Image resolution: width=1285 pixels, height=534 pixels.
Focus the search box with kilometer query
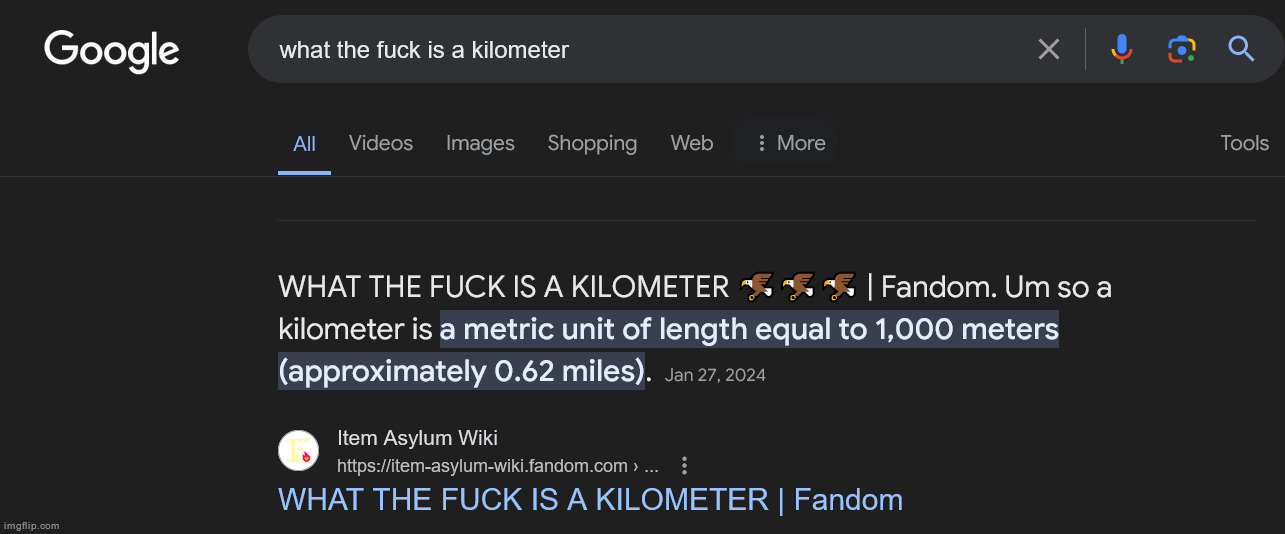[x=640, y=49]
